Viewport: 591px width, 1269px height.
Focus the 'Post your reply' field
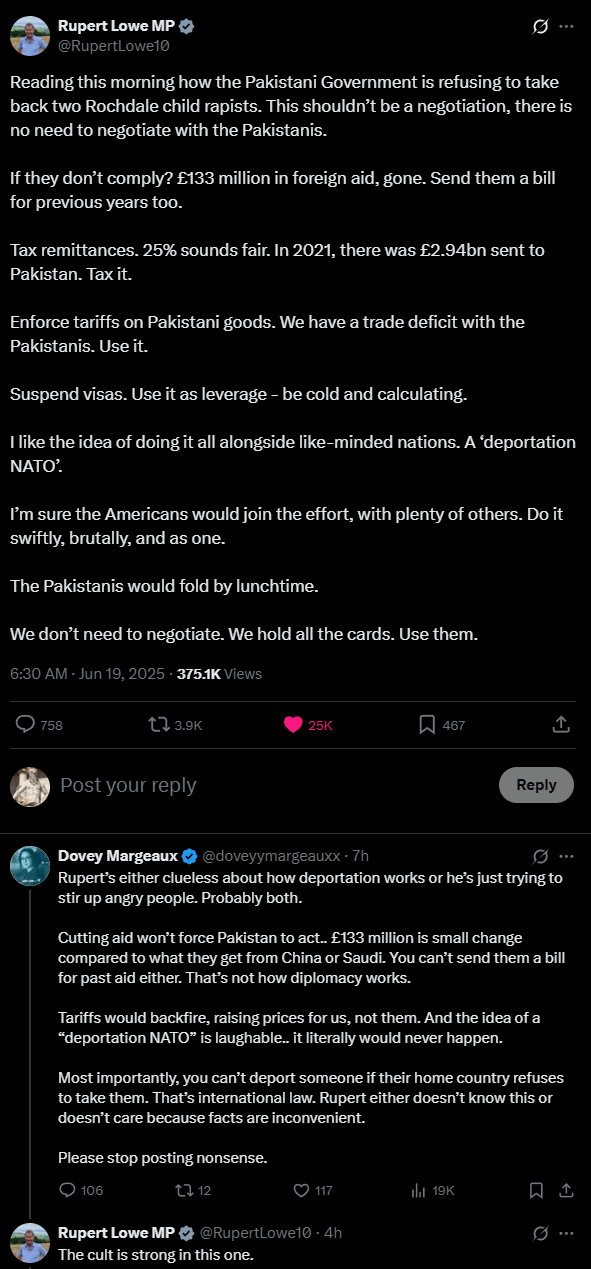tap(270, 785)
